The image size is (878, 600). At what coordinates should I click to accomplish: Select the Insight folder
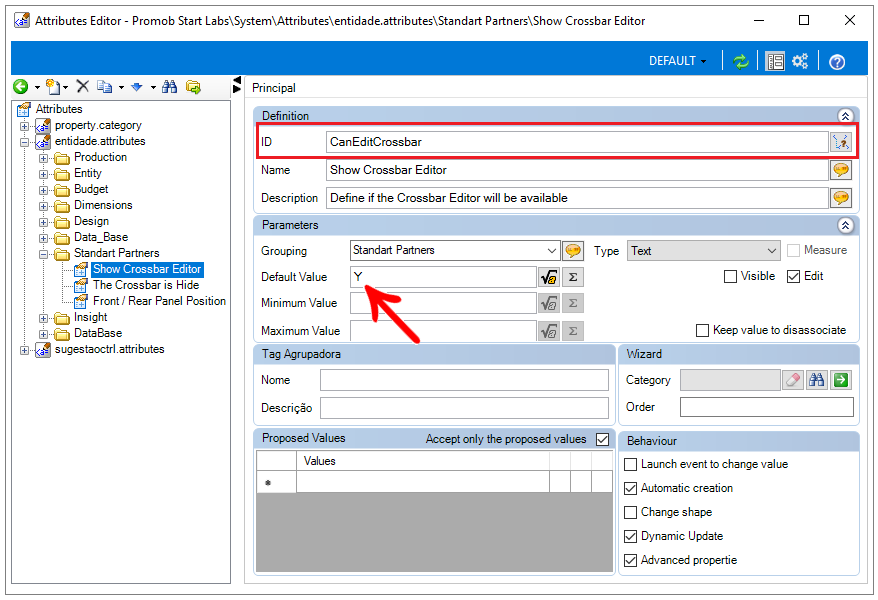tap(90, 317)
